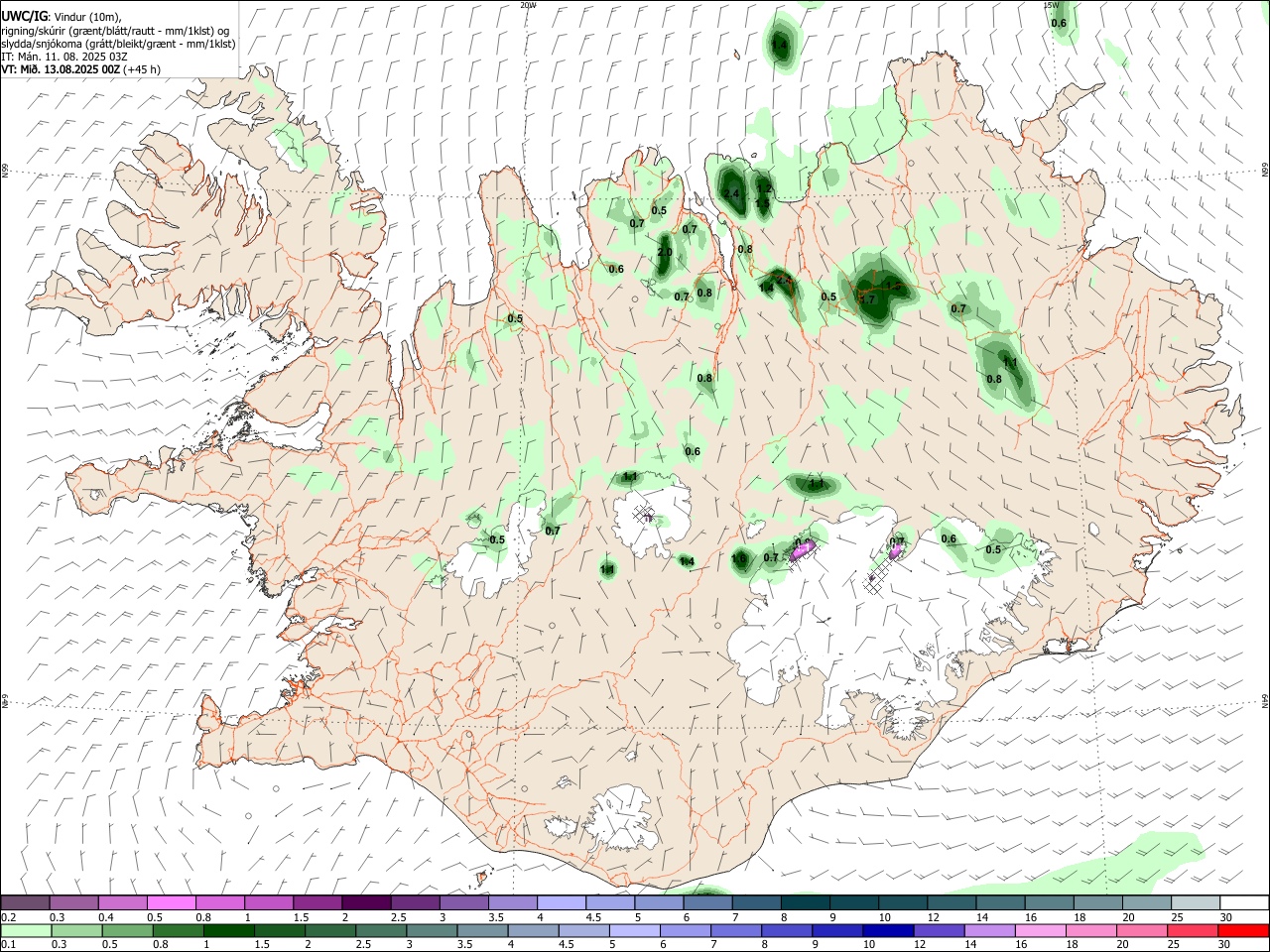Click the red-pink 25 mm rain swatch
Viewport: 1270px width, 952px height.
(x=1192, y=930)
